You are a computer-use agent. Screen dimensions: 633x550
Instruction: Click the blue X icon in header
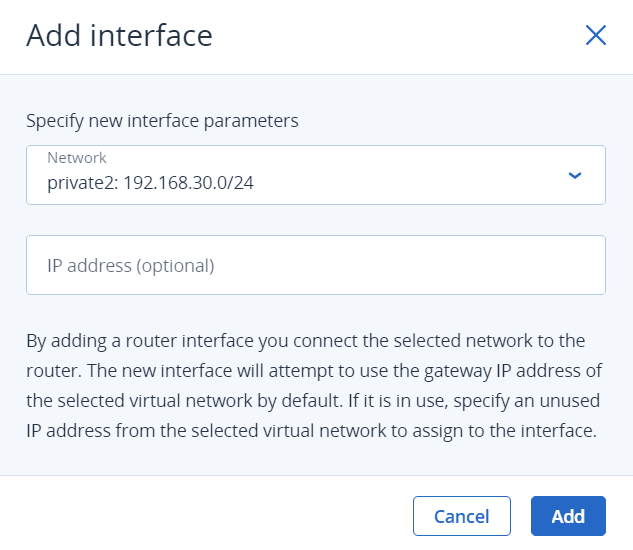[595, 35]
